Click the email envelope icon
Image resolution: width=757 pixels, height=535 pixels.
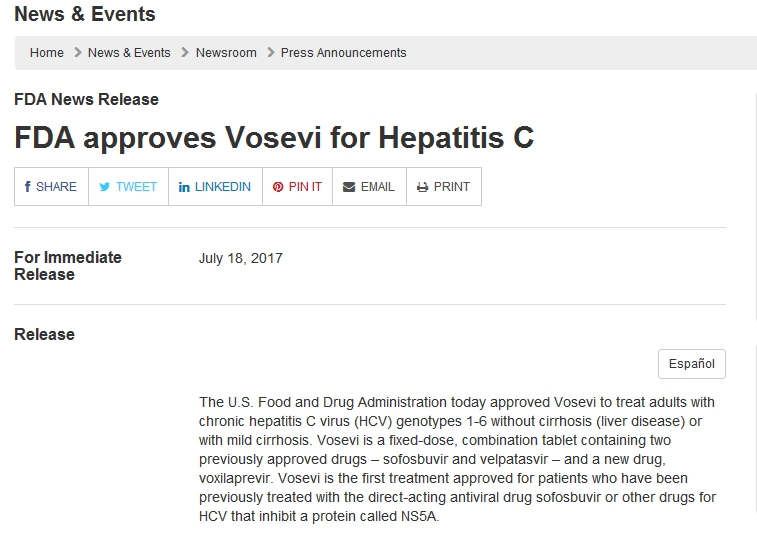[349, 187]
